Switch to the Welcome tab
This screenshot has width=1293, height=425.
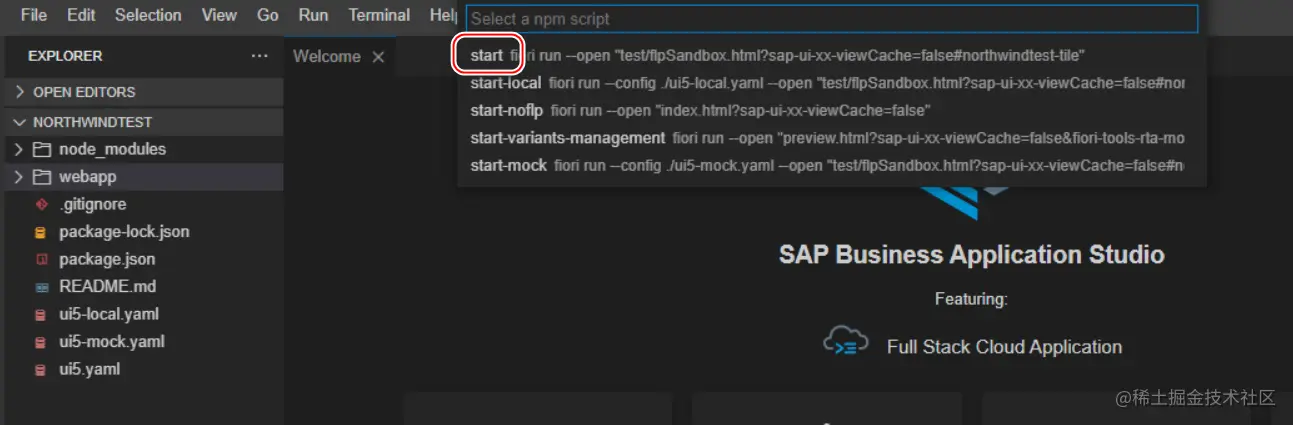pyautogui.click(x=326, y=57)
